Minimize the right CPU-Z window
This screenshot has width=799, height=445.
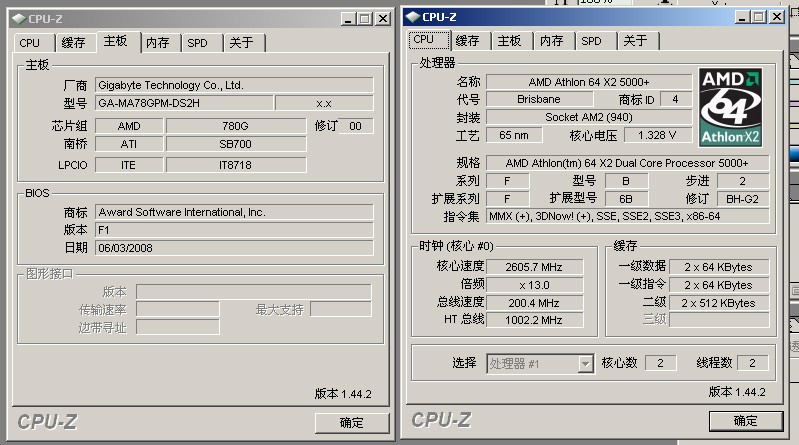point(742,17)
